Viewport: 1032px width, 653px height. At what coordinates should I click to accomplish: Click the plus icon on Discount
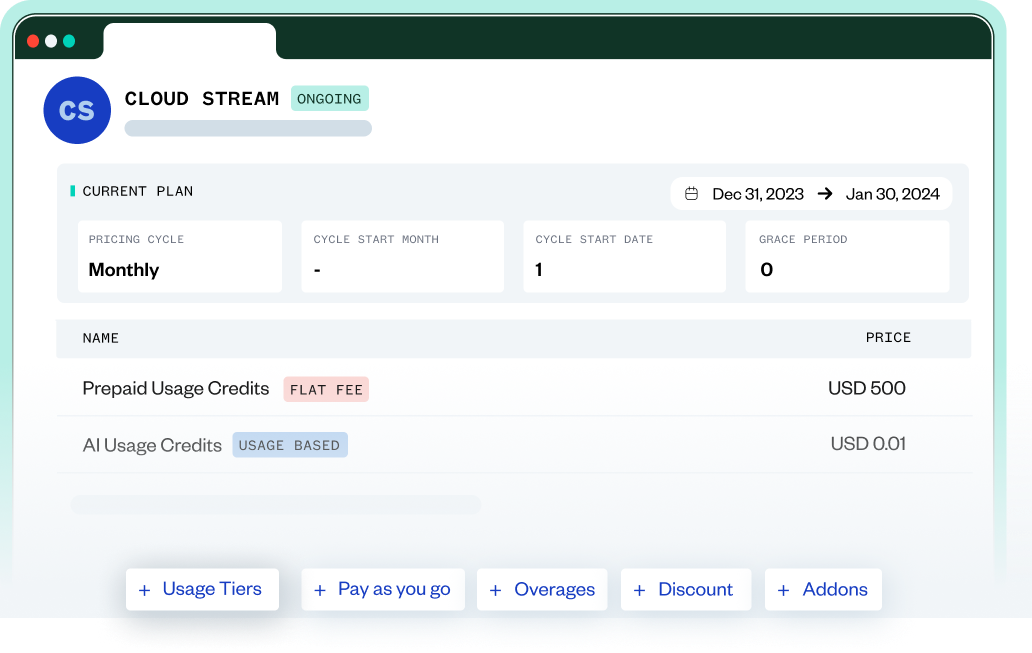639,590
